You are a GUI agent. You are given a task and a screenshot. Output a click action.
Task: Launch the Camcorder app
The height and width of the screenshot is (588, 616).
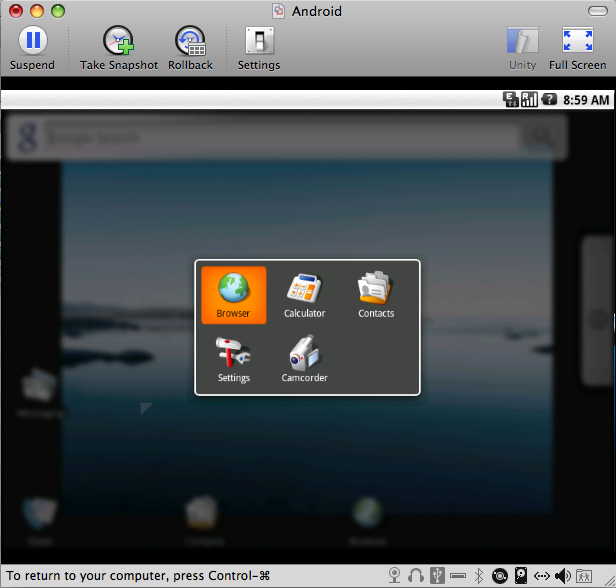point(304,359)
